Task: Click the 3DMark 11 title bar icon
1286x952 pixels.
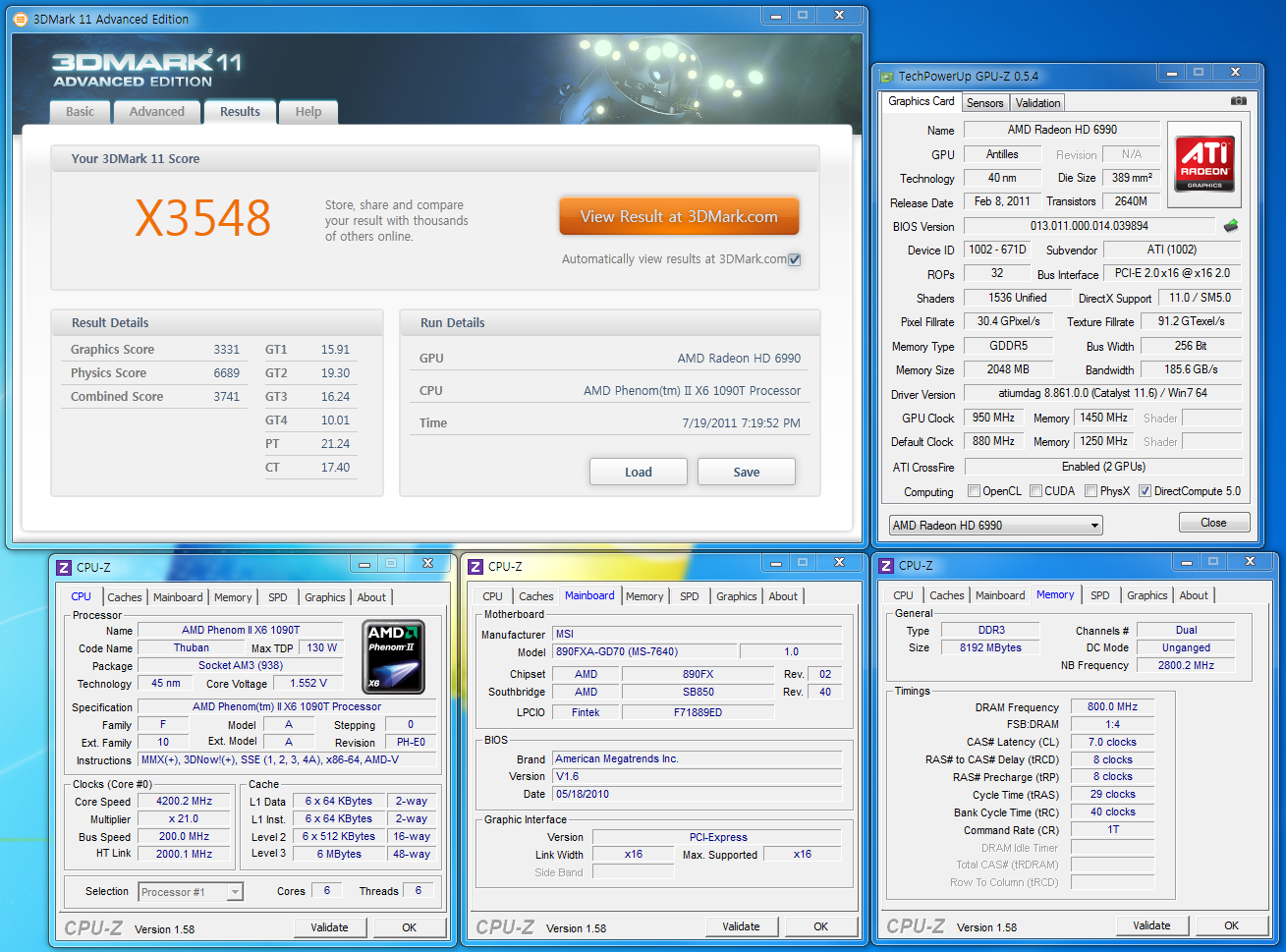Action: pos(21,19)
